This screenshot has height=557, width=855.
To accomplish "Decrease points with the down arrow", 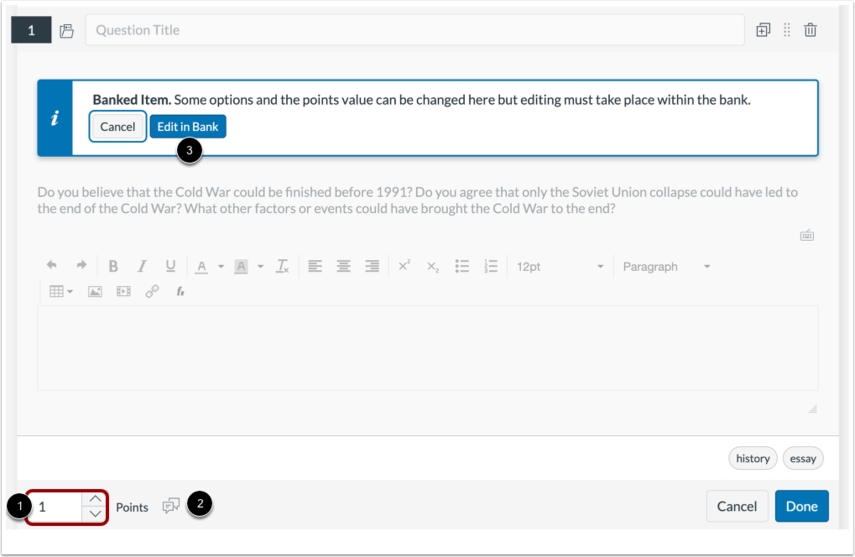I will click(94, 514).
